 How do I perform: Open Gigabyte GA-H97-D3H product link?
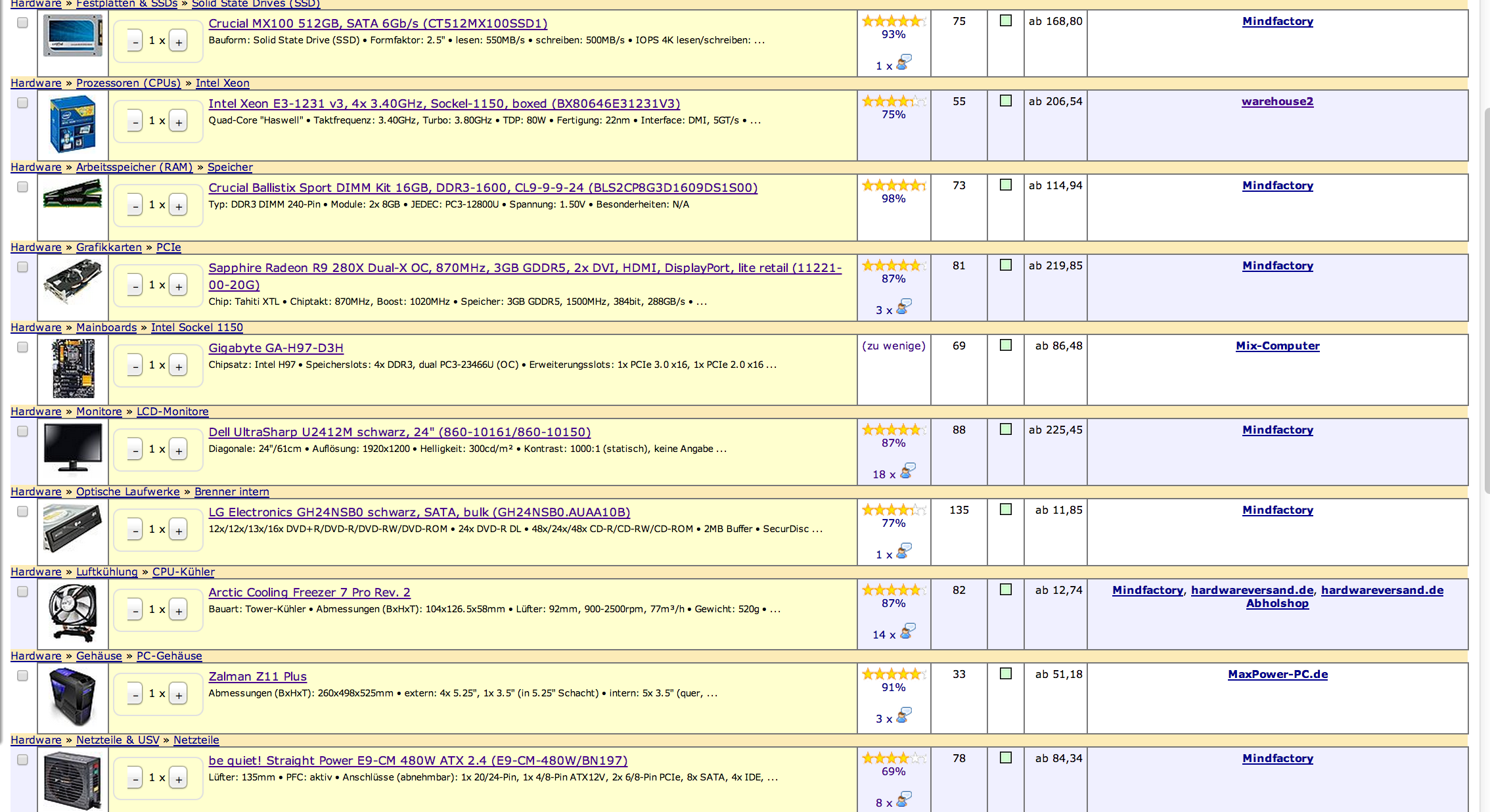click(276, 348)
